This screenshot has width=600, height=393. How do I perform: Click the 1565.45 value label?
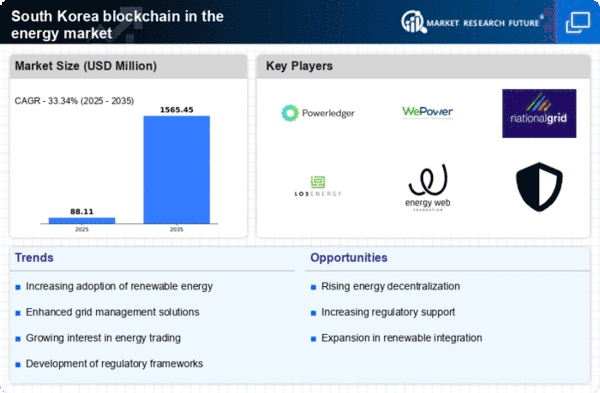tap(176, 110)
